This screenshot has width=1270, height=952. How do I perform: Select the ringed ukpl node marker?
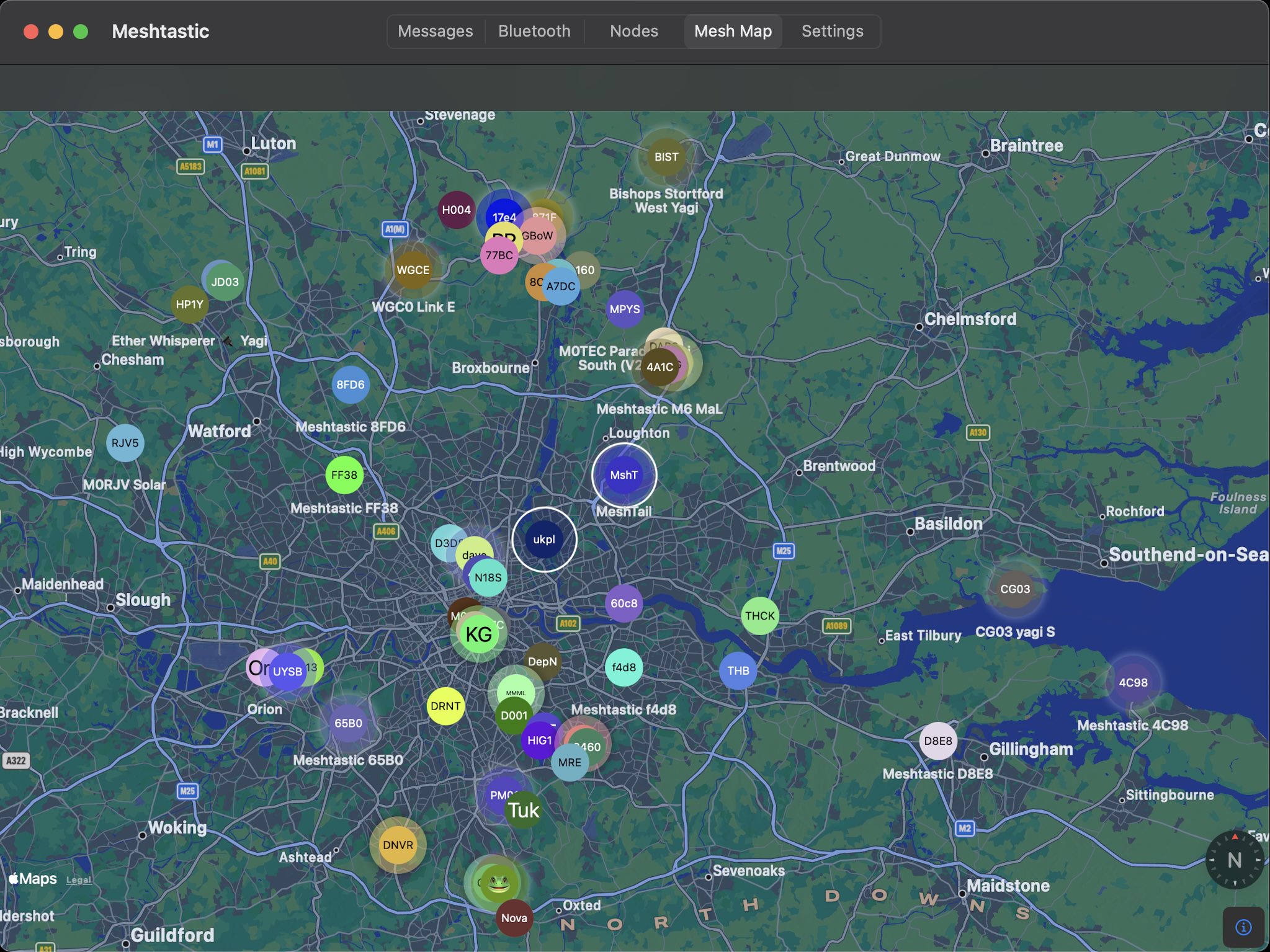[x=544, y=540]
